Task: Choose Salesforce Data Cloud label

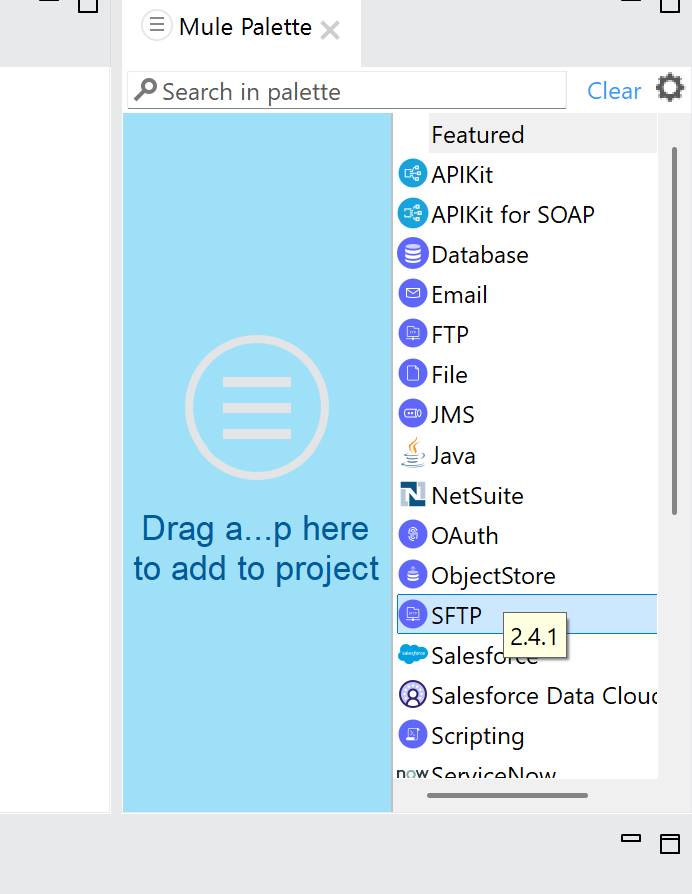Action: (x=544, y=696)
